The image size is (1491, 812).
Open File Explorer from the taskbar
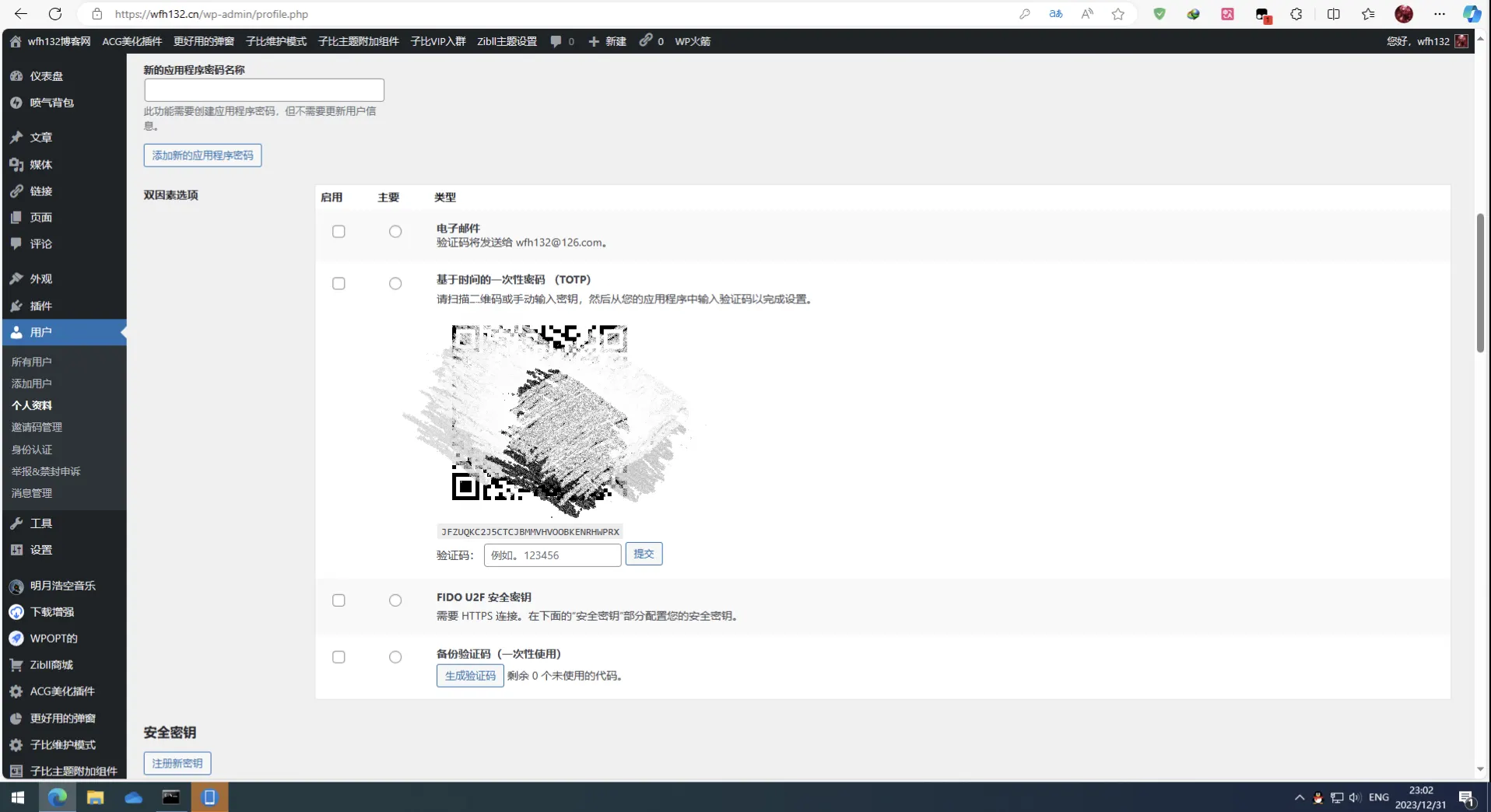(x=95, y=797)
